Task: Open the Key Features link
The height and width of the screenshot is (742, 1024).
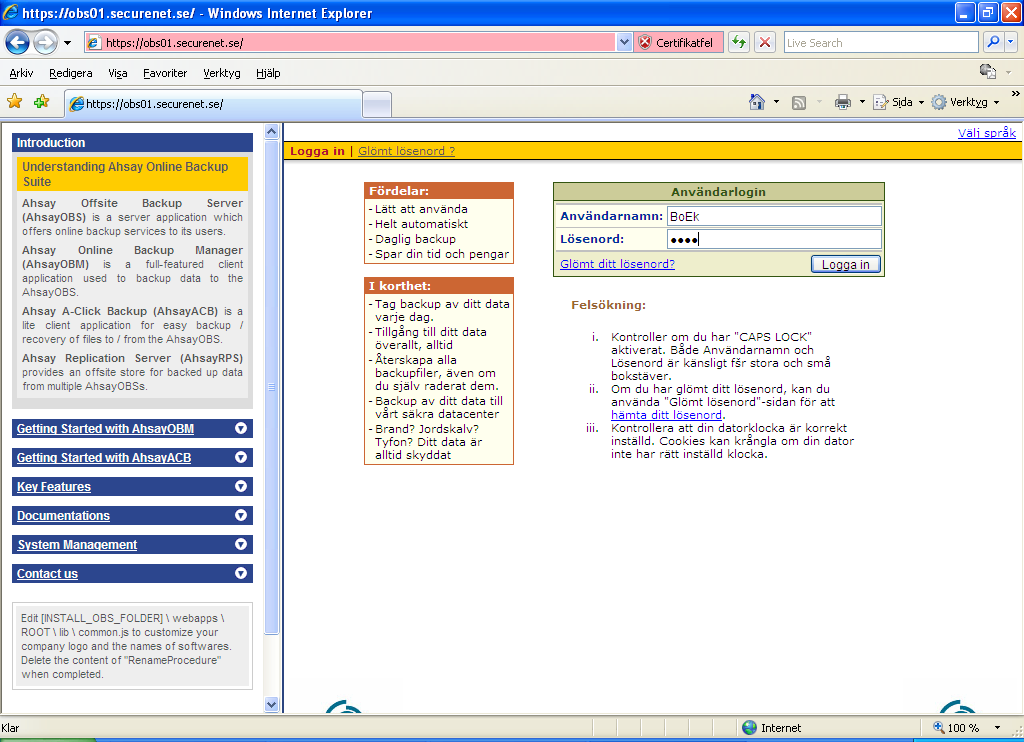Action: tap(54, 487)
